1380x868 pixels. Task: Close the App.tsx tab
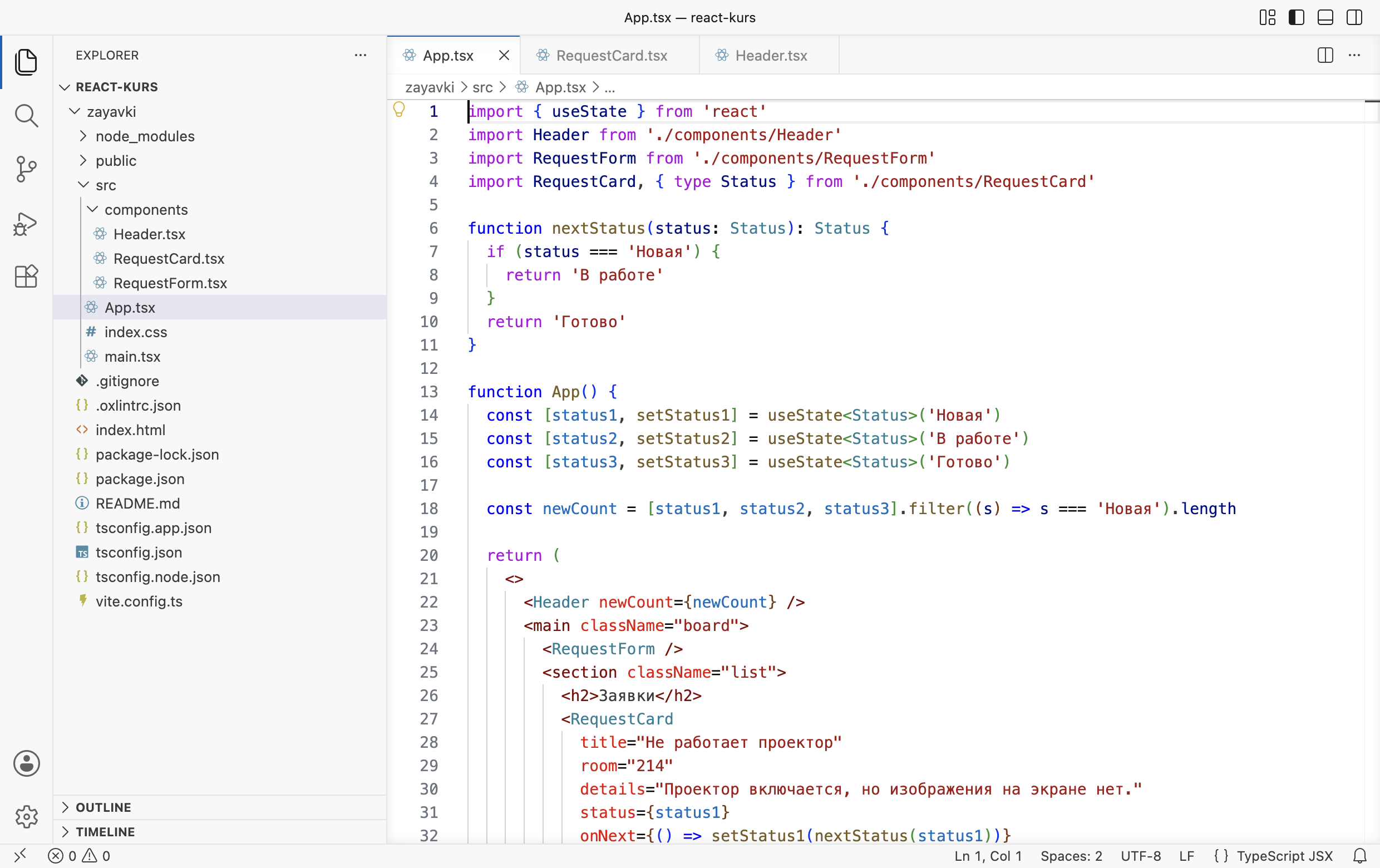tap(504, 55)
